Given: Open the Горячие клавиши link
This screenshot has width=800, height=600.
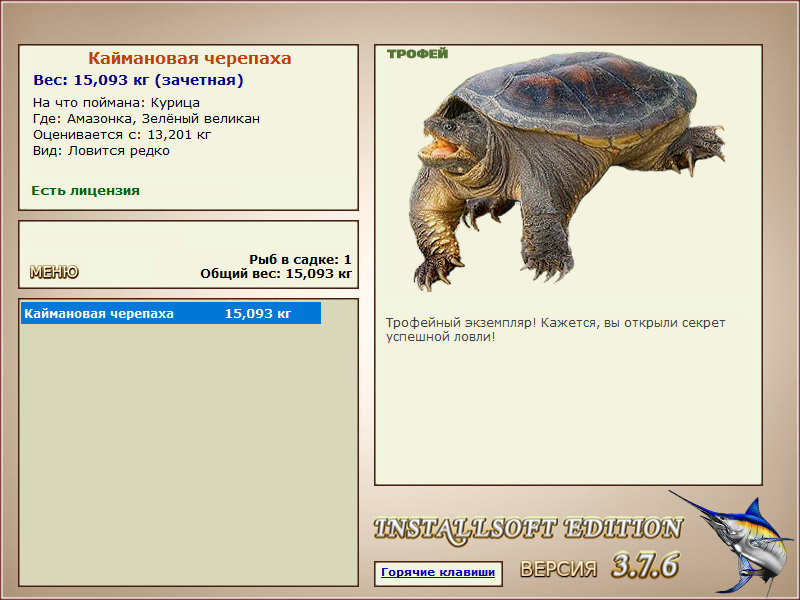Looking at the screenshot, I should coord(438,572).
